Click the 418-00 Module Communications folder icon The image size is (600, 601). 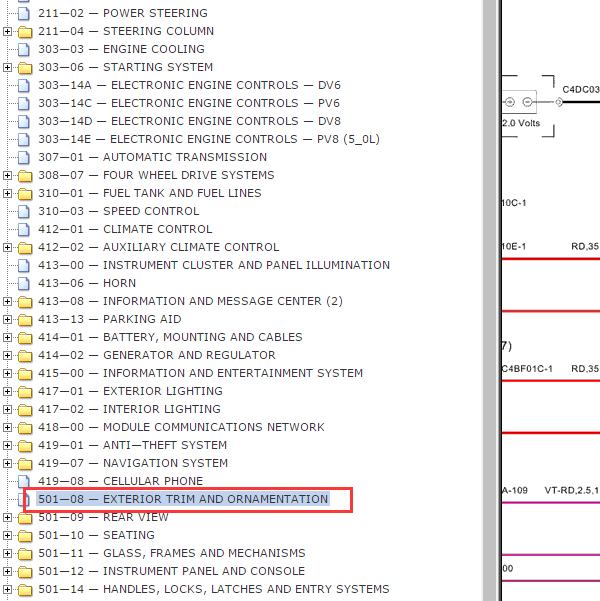pos(25,428)
